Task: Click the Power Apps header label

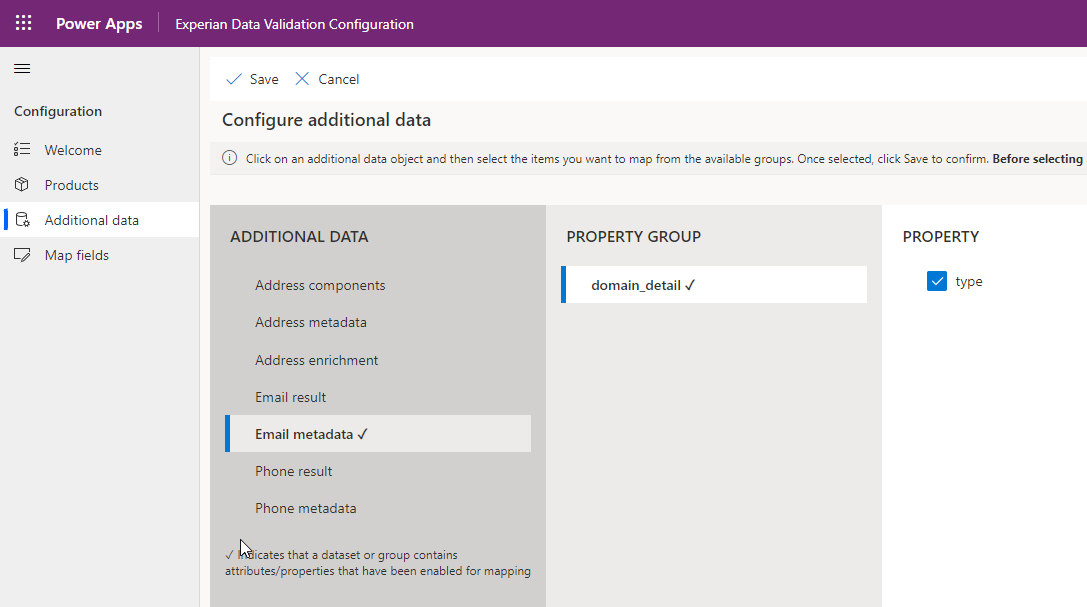Action: tap(99, 22)
